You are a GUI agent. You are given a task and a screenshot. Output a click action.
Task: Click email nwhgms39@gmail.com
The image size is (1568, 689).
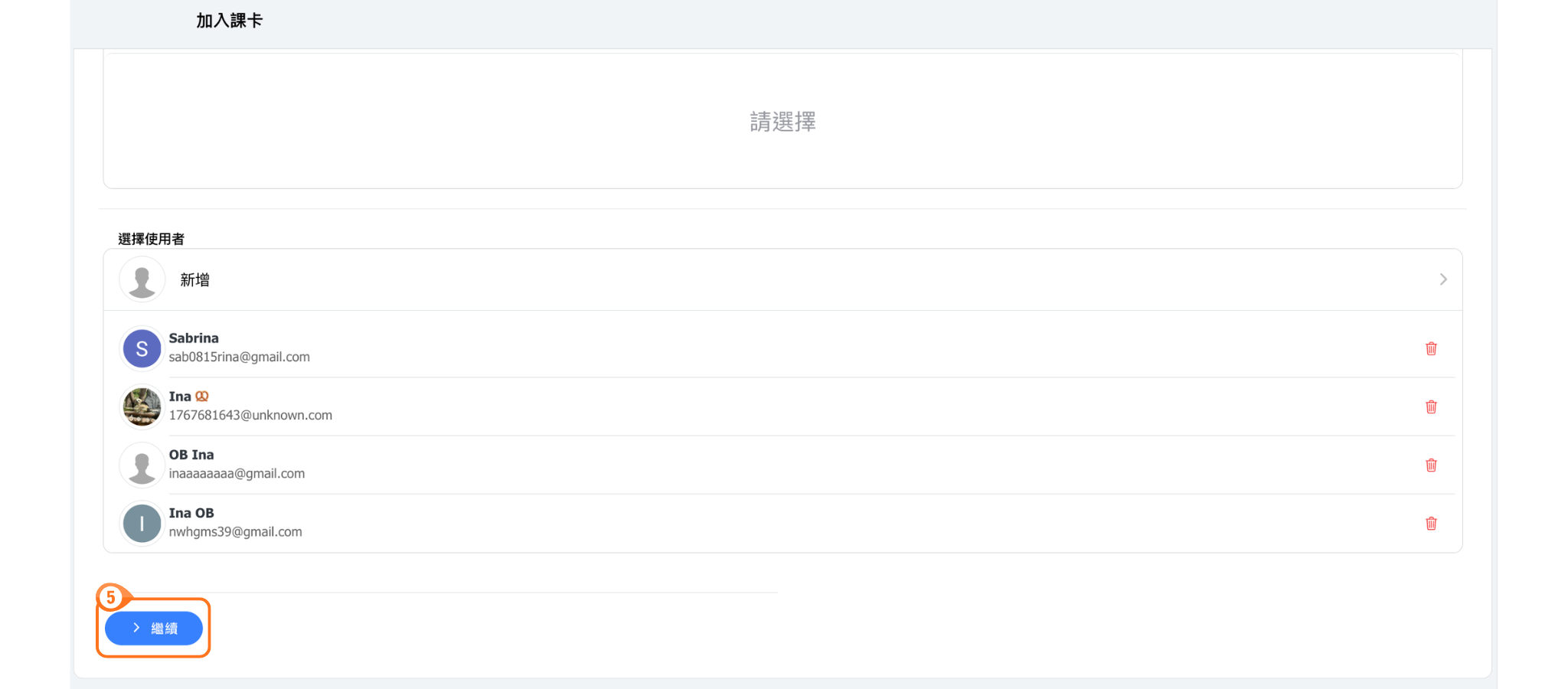click(235, 532)
